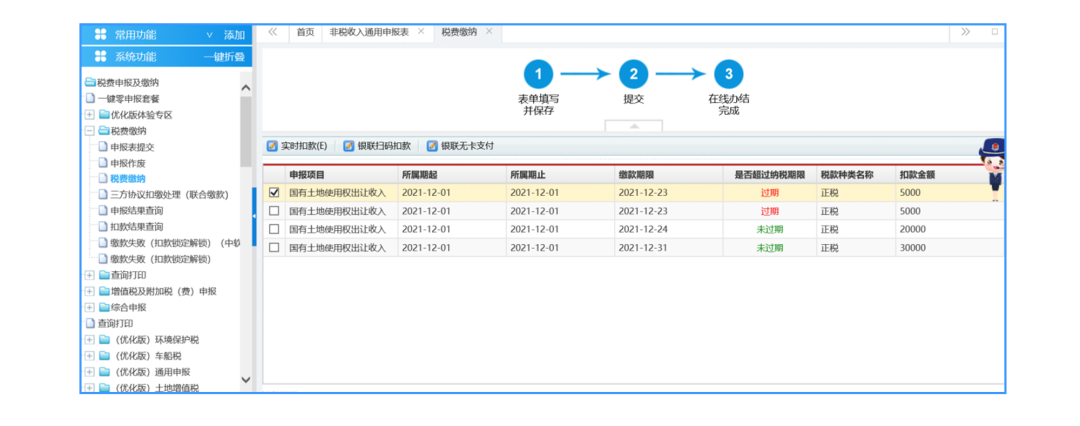Viewport: 1080px width, 426px height.
Task: Click the sidebar collapse handle on the splitter
Action: [x=253, y=216]
